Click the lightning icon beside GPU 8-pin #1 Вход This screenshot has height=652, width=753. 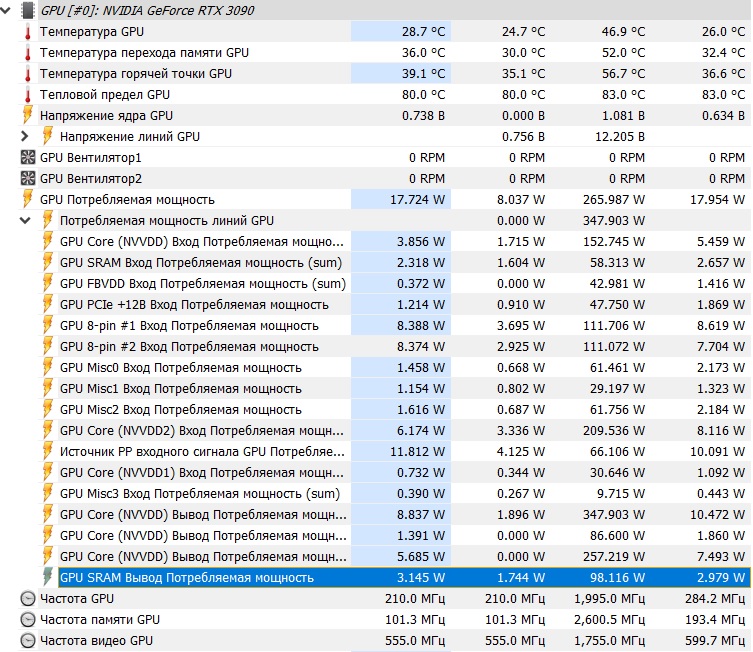48,326
